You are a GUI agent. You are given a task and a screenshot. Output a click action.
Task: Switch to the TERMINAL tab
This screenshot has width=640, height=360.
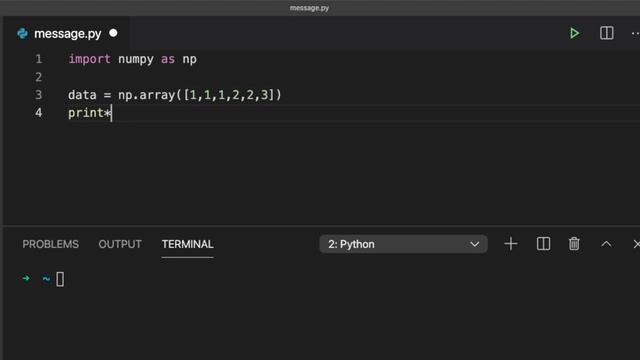(187, 244)
